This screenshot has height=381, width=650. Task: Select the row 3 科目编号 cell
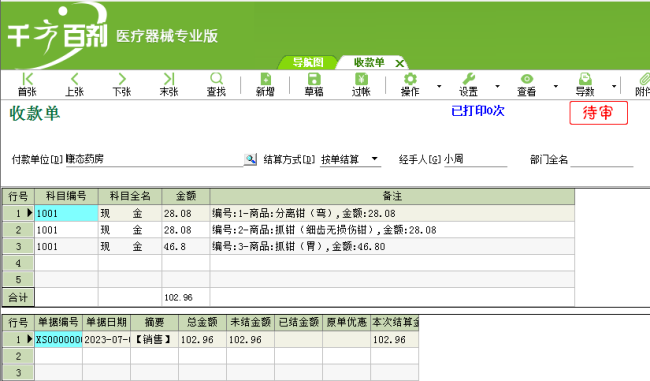click(x=66, y=247)
